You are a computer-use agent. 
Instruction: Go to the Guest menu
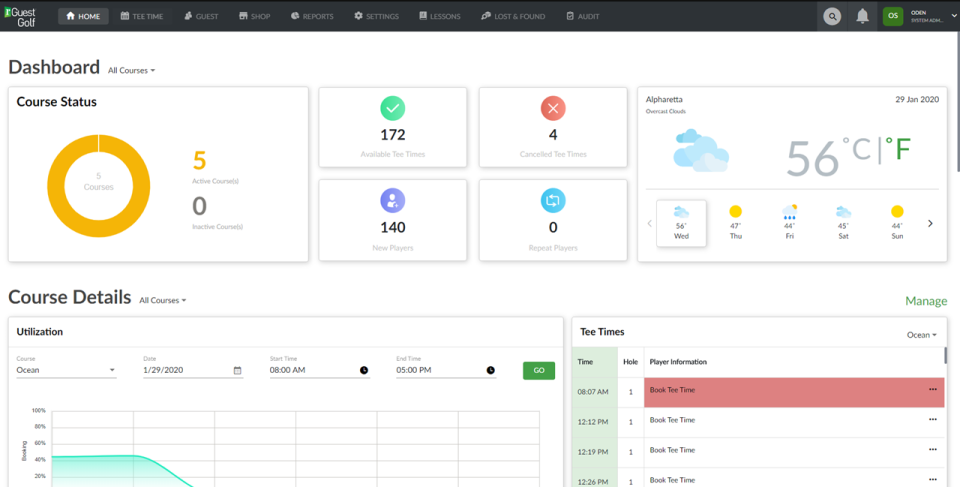point(201,16)
